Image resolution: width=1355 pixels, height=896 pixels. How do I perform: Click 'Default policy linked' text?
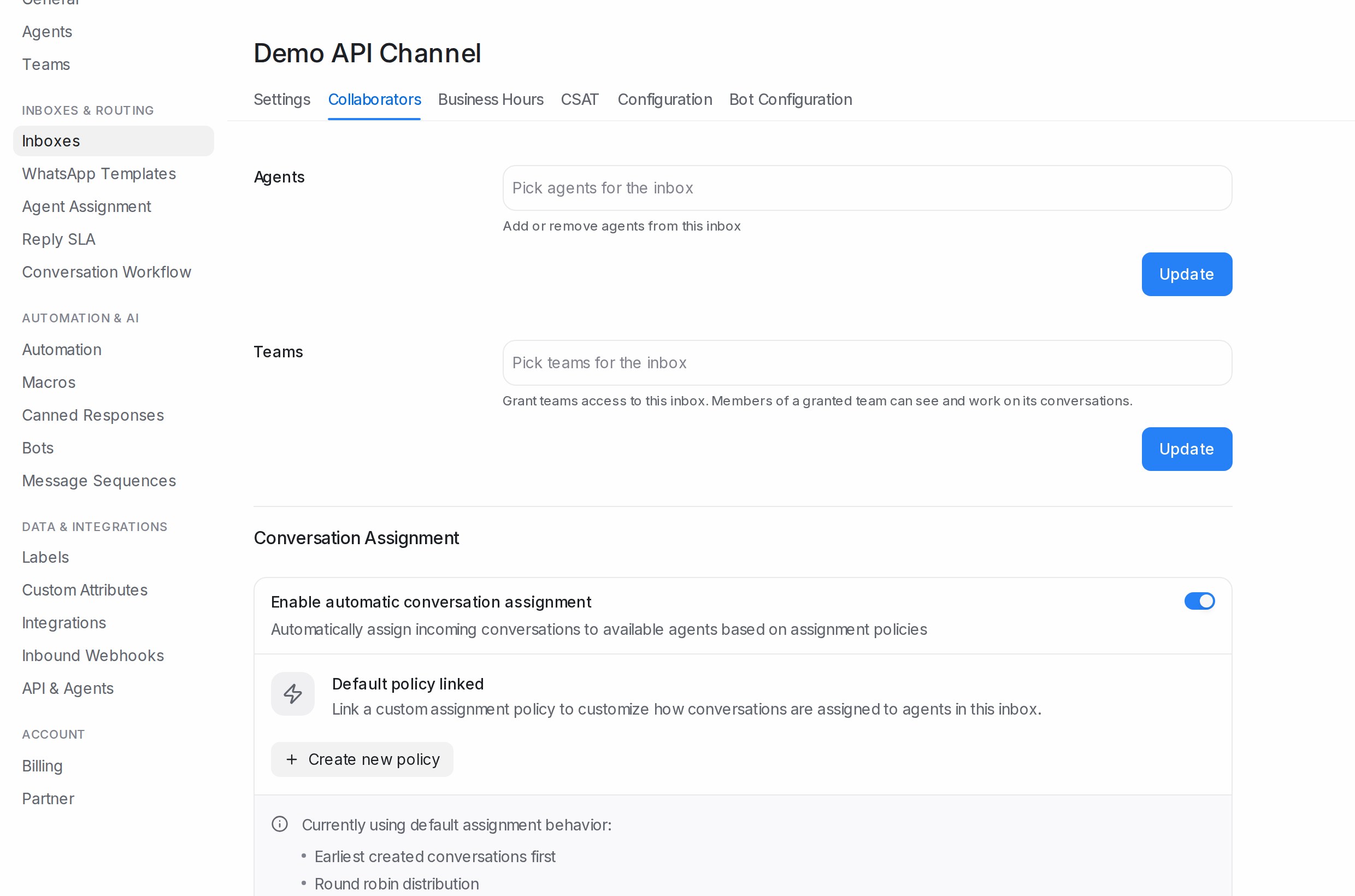point(408,684)
